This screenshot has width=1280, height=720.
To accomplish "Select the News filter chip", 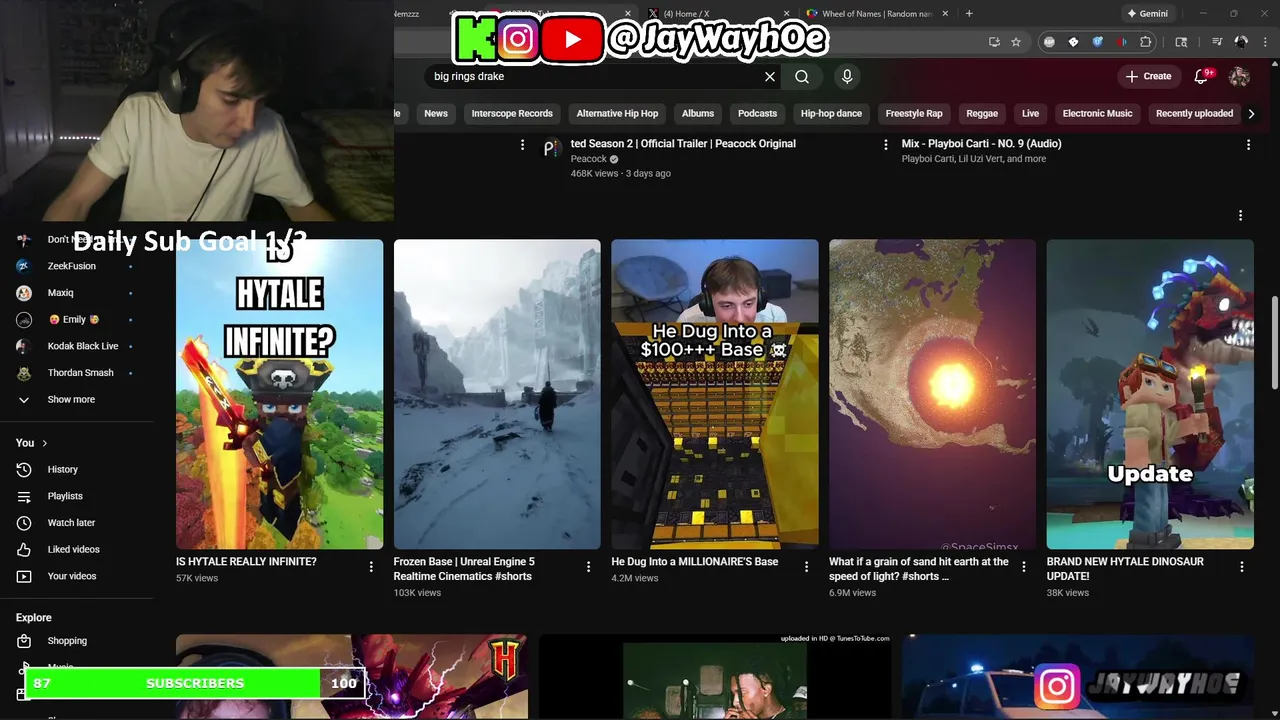I will [x=436, y=114].
